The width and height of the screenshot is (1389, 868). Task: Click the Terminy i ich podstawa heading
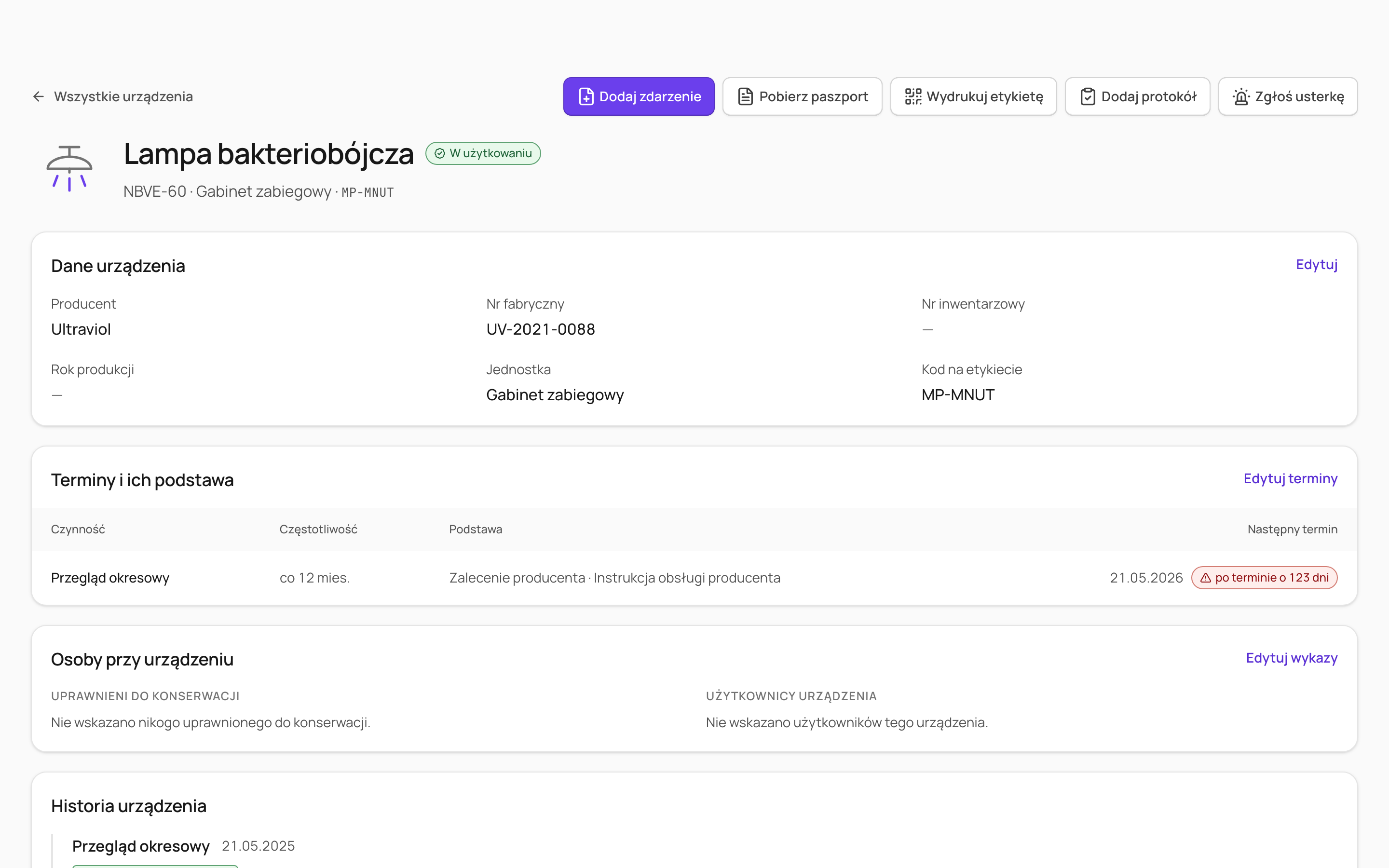pyautogui.click(x=142, y=480)
